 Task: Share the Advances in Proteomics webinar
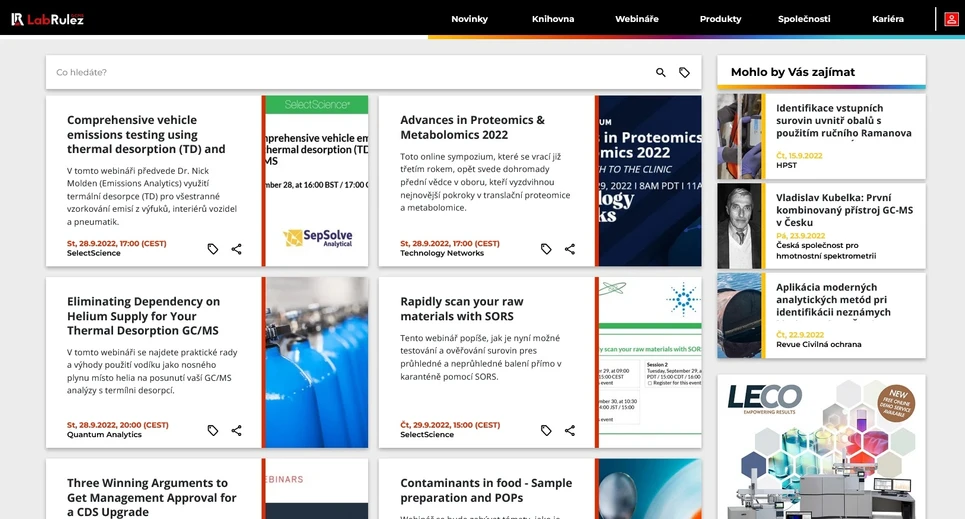570,249
